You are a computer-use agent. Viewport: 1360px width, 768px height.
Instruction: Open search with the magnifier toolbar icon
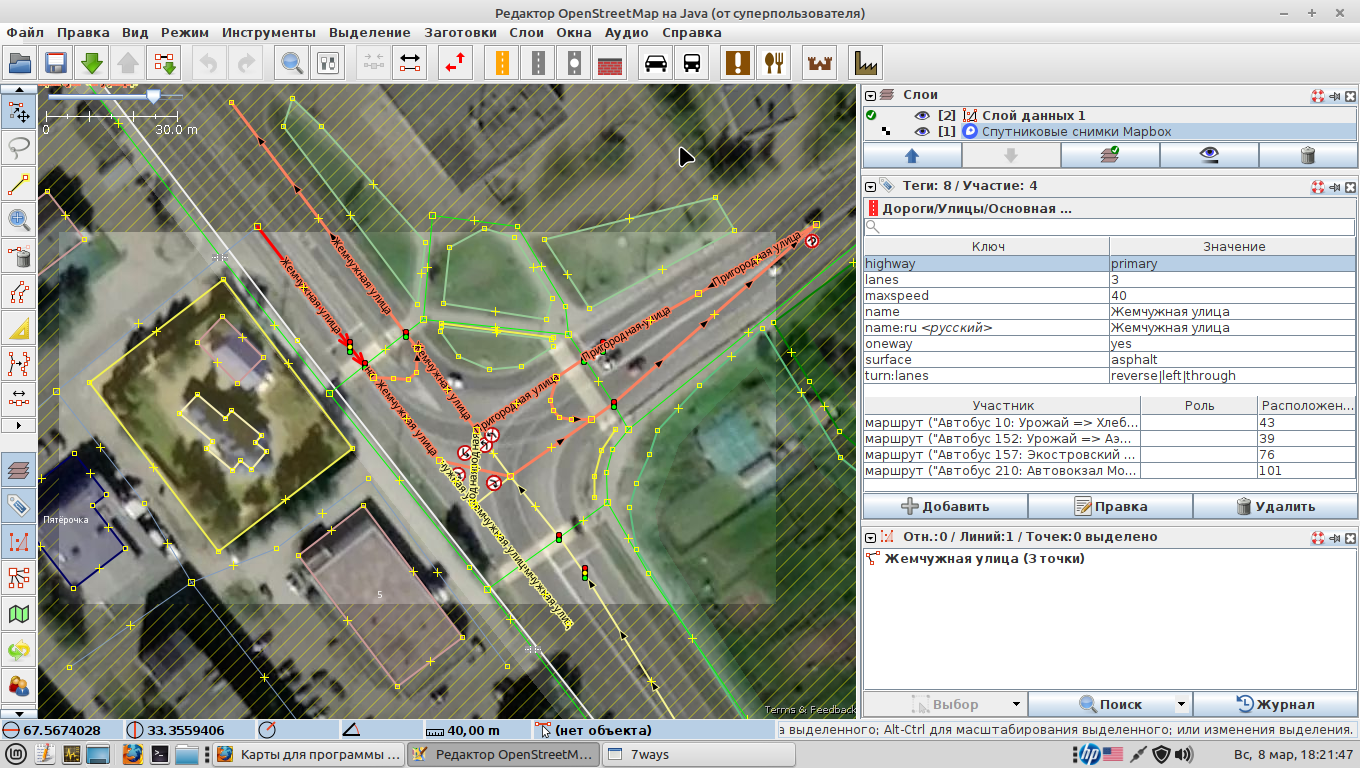click(x=292, y=63)
